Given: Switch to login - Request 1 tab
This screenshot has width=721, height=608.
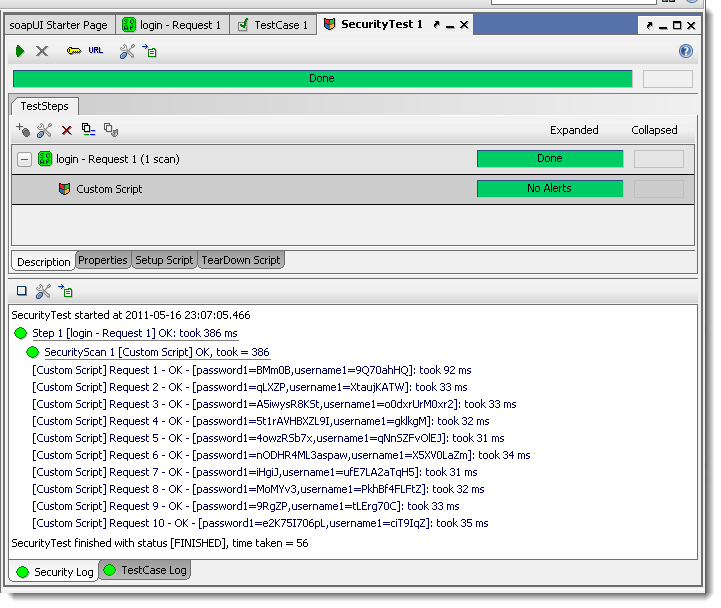Looking at the screenshot, I should (x=172, y=25).
